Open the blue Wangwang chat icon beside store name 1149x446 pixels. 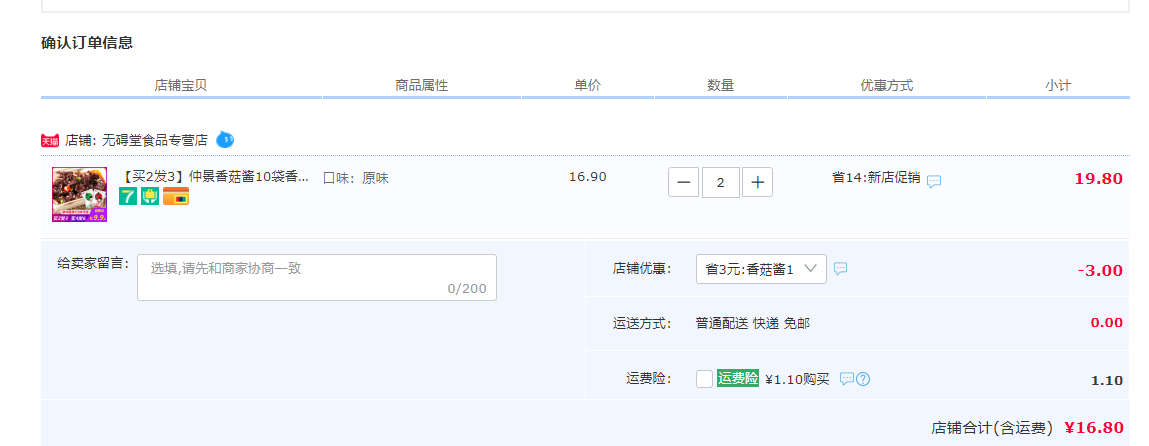click(225, 139)
